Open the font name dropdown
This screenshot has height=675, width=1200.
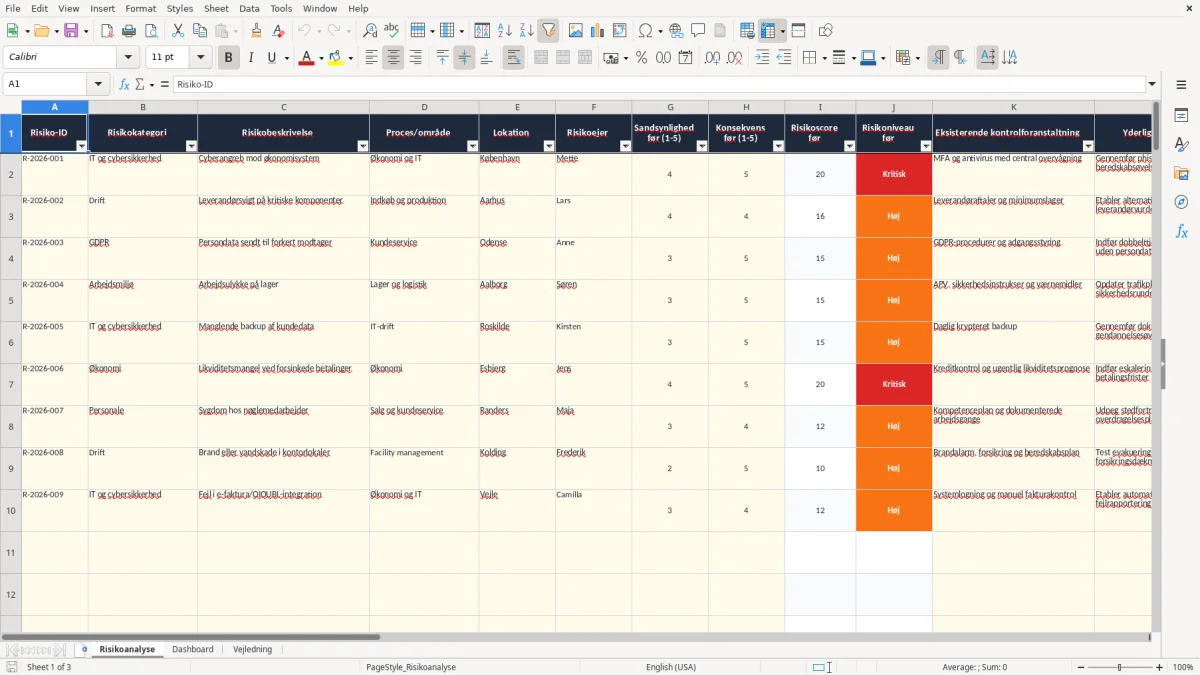pos(128,58)
